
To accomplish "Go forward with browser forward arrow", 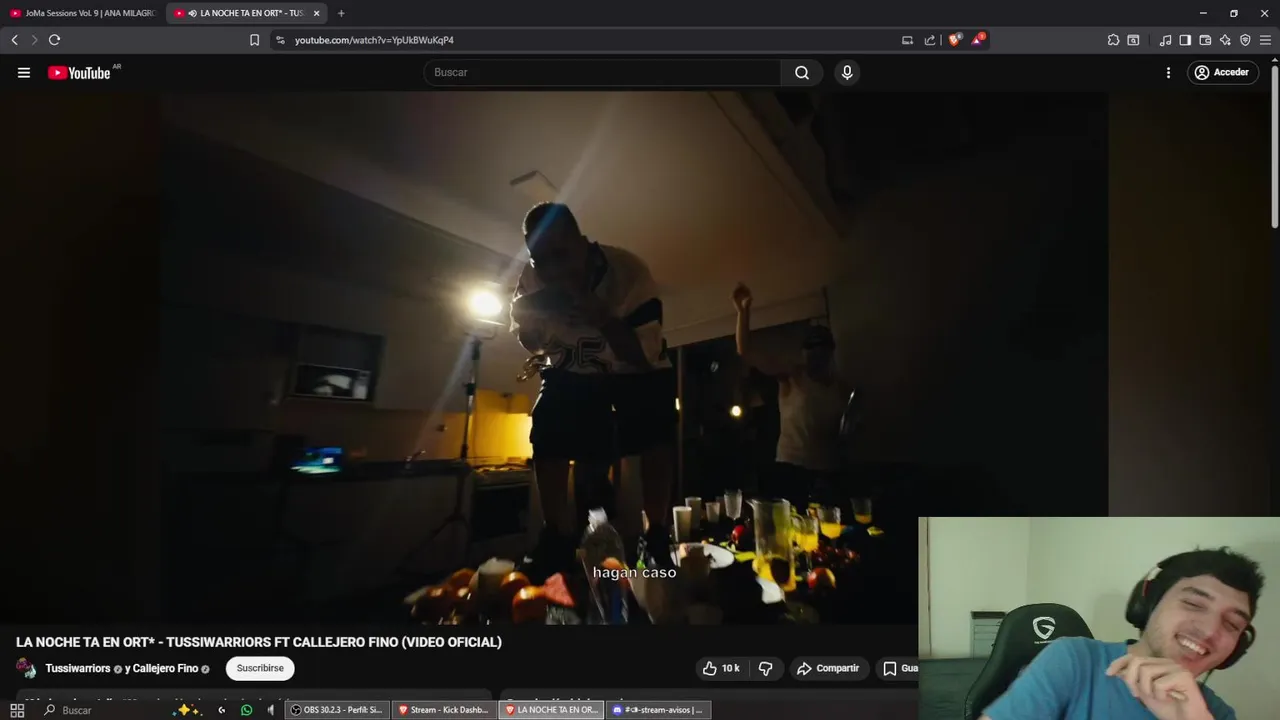I will pos(34,40).
